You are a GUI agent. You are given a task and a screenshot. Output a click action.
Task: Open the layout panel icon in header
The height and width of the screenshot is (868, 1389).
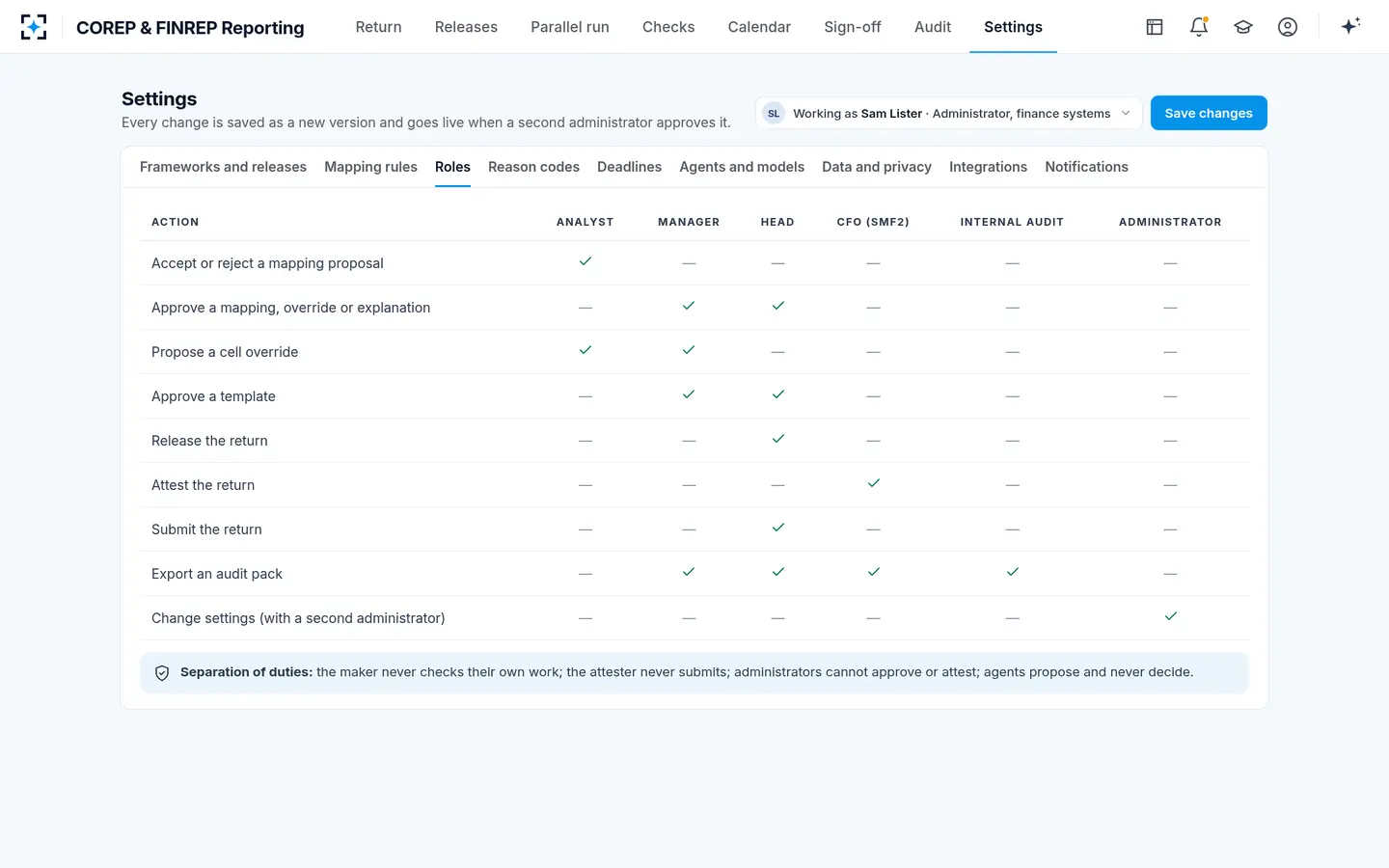(x=1155, y=27)
